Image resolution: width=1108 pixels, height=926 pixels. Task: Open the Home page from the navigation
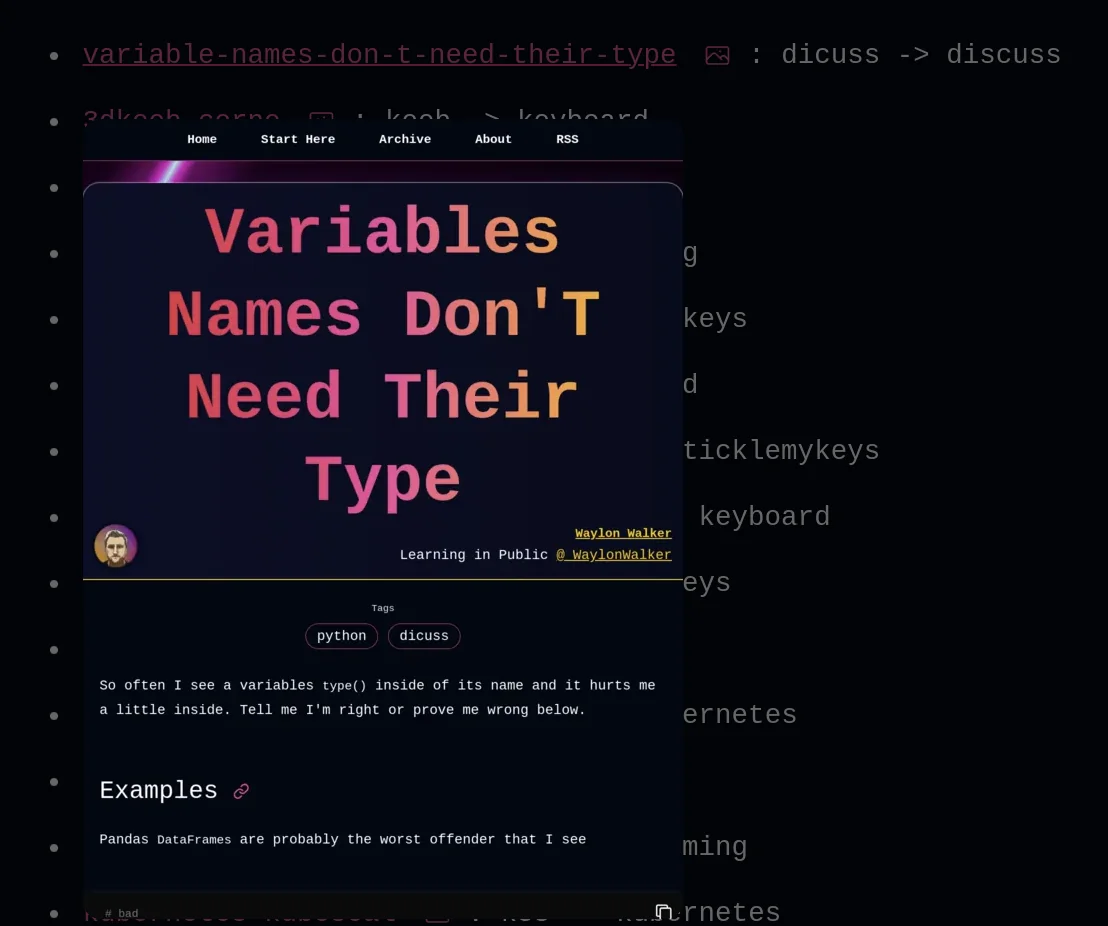point(202,139)
